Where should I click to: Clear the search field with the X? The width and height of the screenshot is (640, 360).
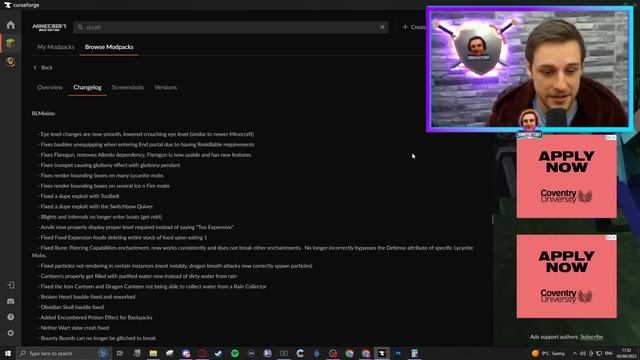pyautogui.click(x=382, y=27)
